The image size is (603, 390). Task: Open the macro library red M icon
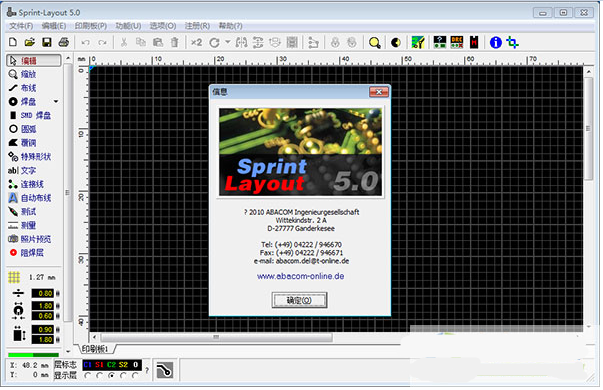474,42
